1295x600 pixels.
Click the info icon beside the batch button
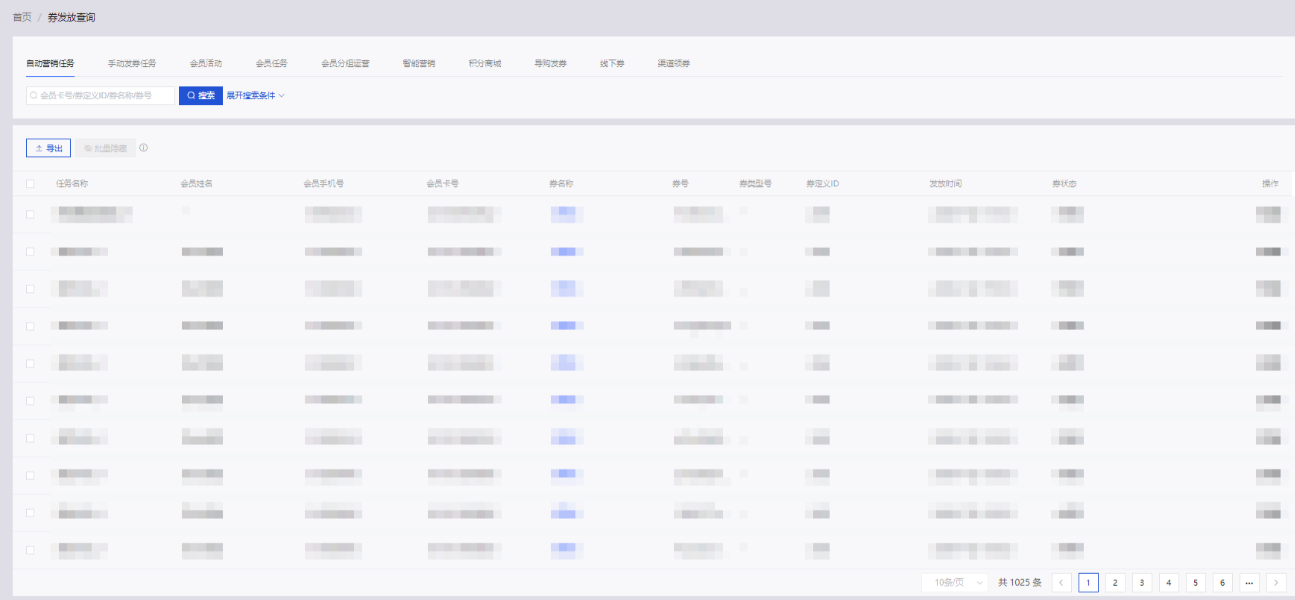click(144, 148)
